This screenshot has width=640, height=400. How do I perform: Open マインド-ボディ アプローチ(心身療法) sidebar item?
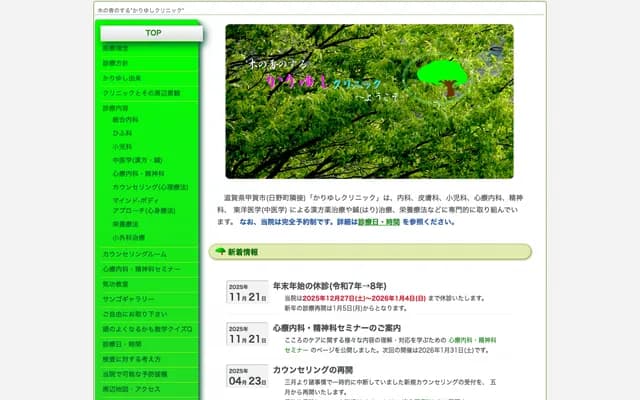144,206
